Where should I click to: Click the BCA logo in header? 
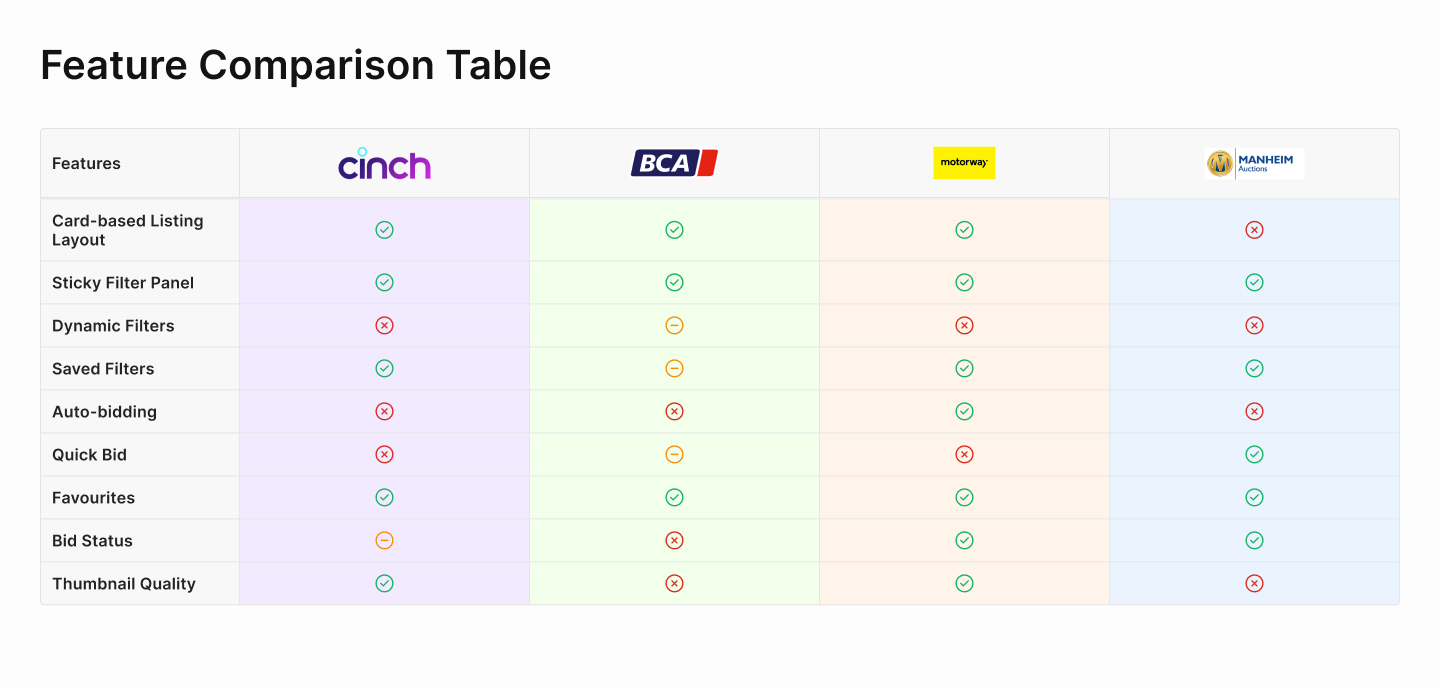tap(674, 163)
